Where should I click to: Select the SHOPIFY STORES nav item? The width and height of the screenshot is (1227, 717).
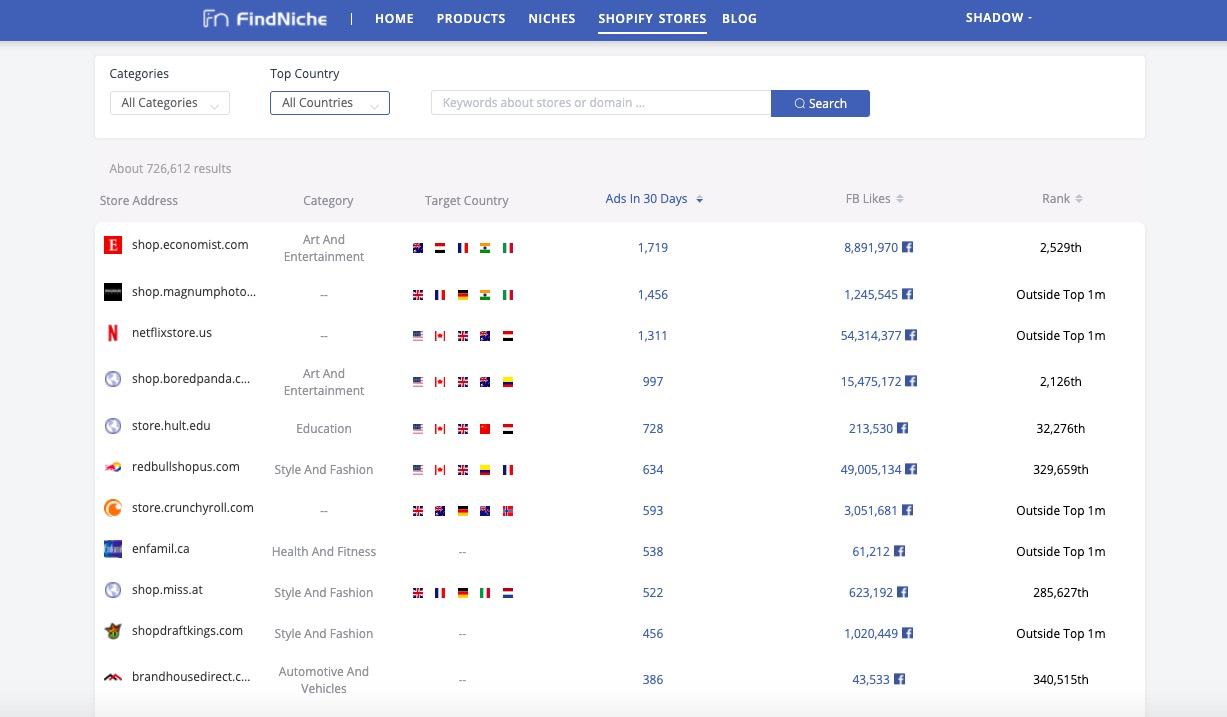(652, 18)
